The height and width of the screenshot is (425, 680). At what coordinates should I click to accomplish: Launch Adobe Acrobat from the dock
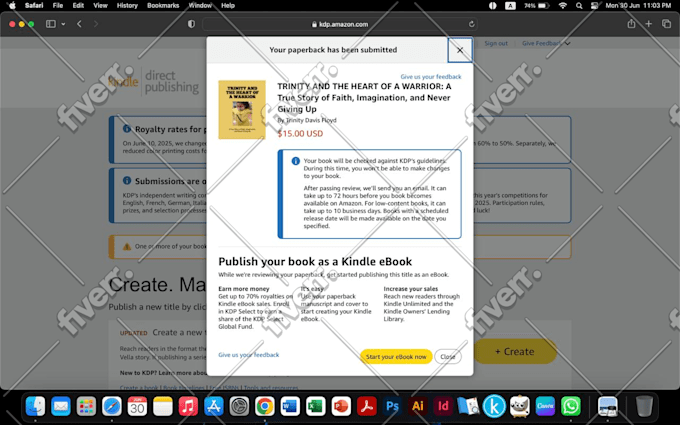pos(367,407)
